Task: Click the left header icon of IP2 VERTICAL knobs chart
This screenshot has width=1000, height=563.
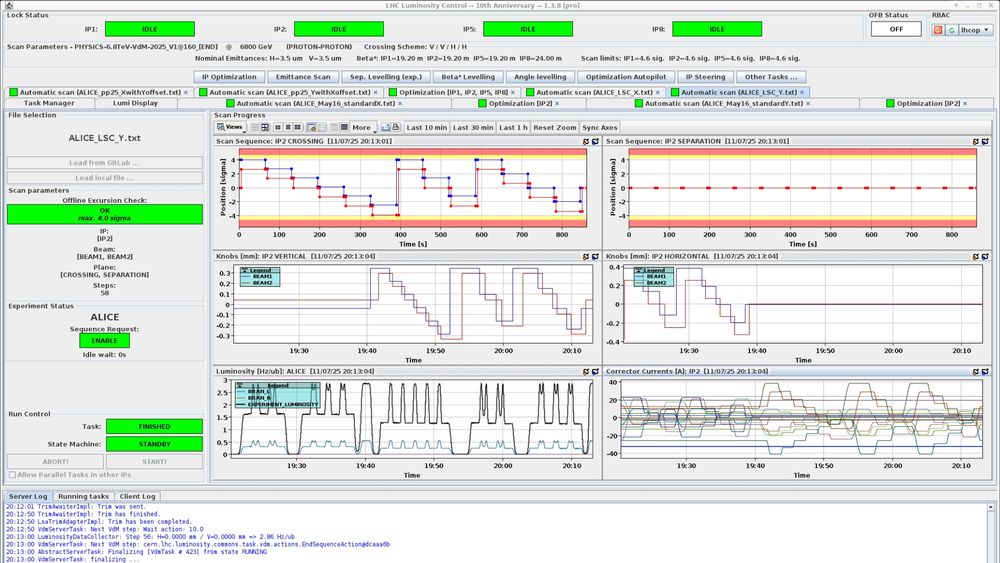Action: point(585,256)
